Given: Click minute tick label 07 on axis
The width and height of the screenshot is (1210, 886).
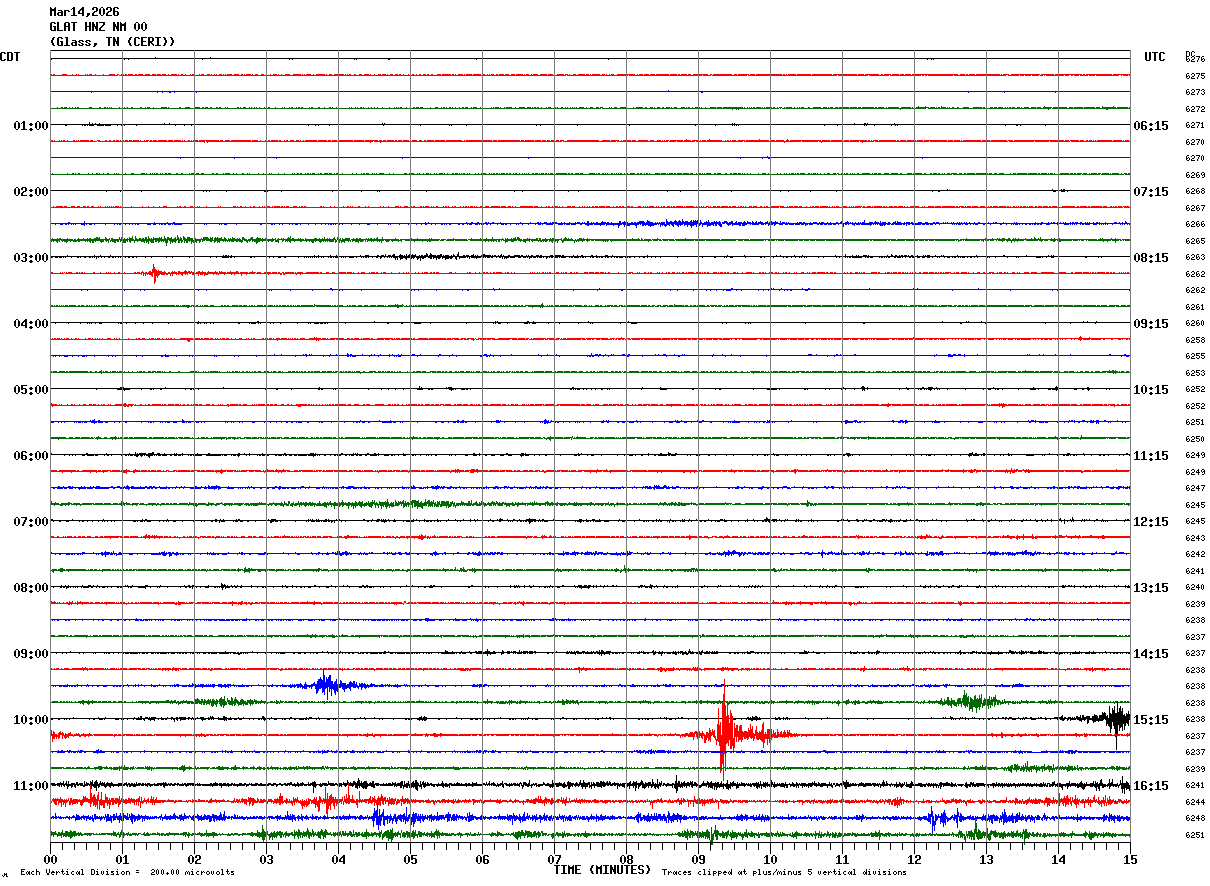Looking at the screenshot, I should tap(554, 859).
